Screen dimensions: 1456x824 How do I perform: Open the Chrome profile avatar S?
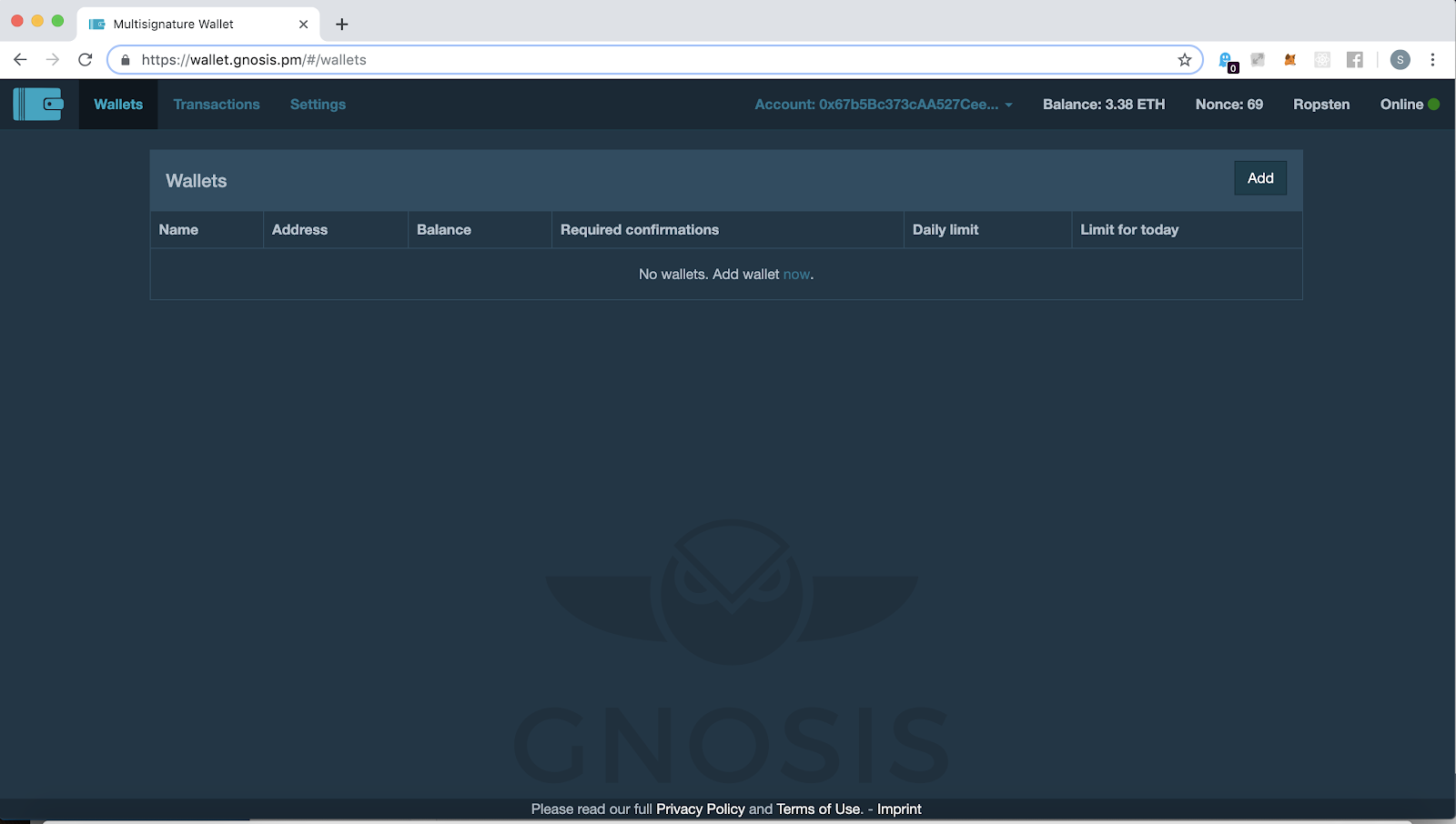click(x=1400, y=60)
